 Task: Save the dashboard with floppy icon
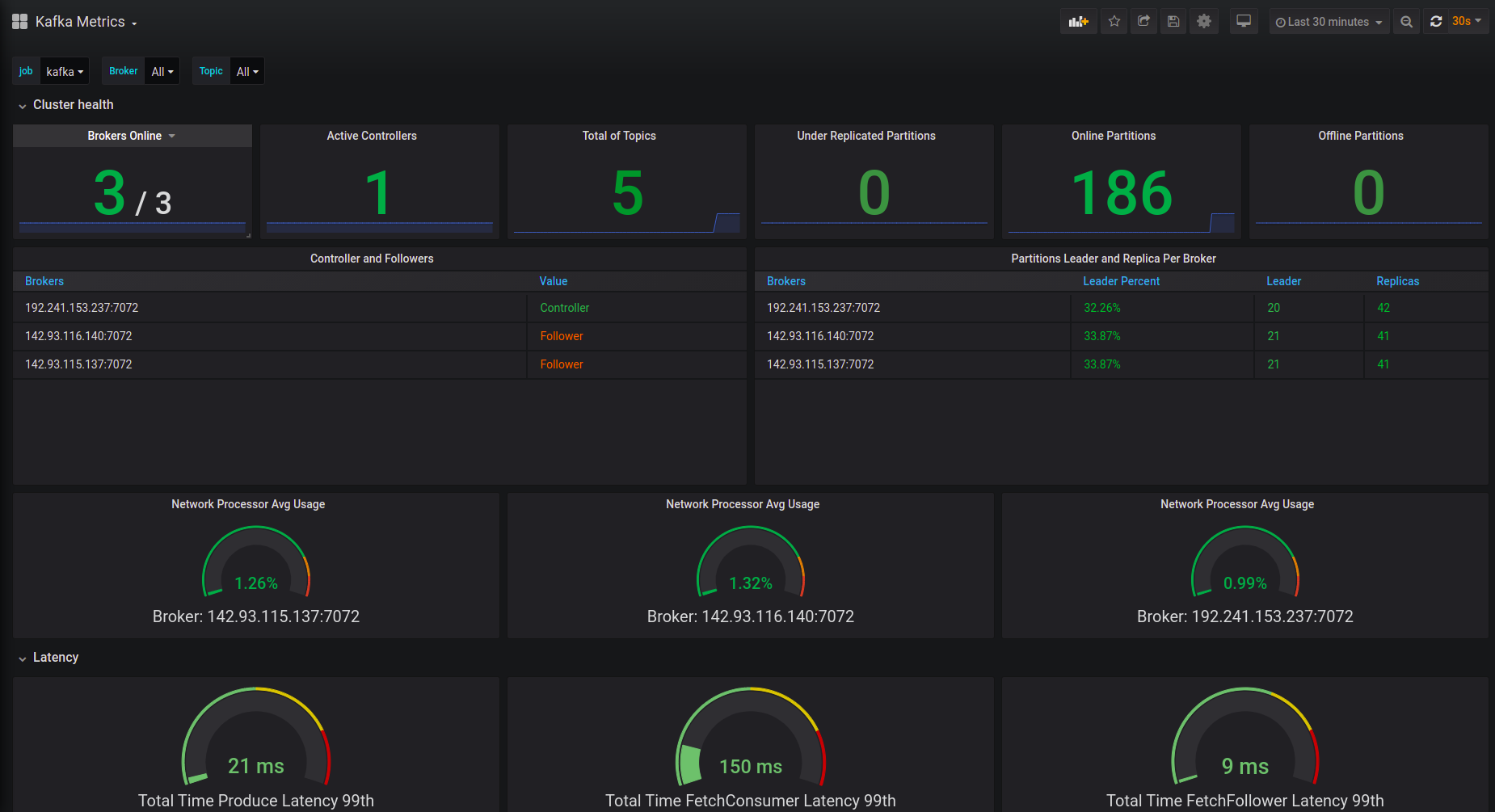[1173, 22]
